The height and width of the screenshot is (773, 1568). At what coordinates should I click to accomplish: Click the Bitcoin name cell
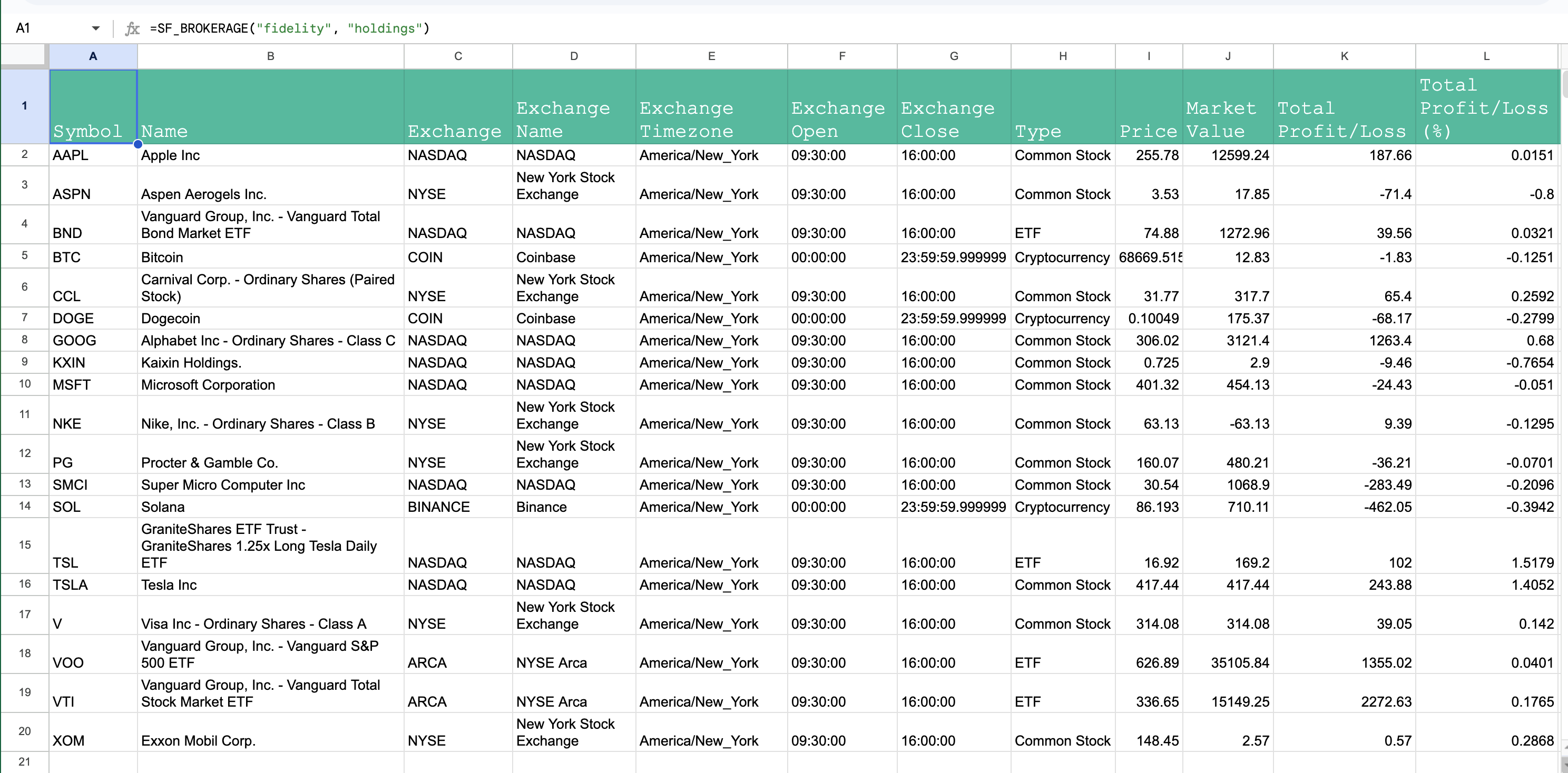[x=270, y=256]
